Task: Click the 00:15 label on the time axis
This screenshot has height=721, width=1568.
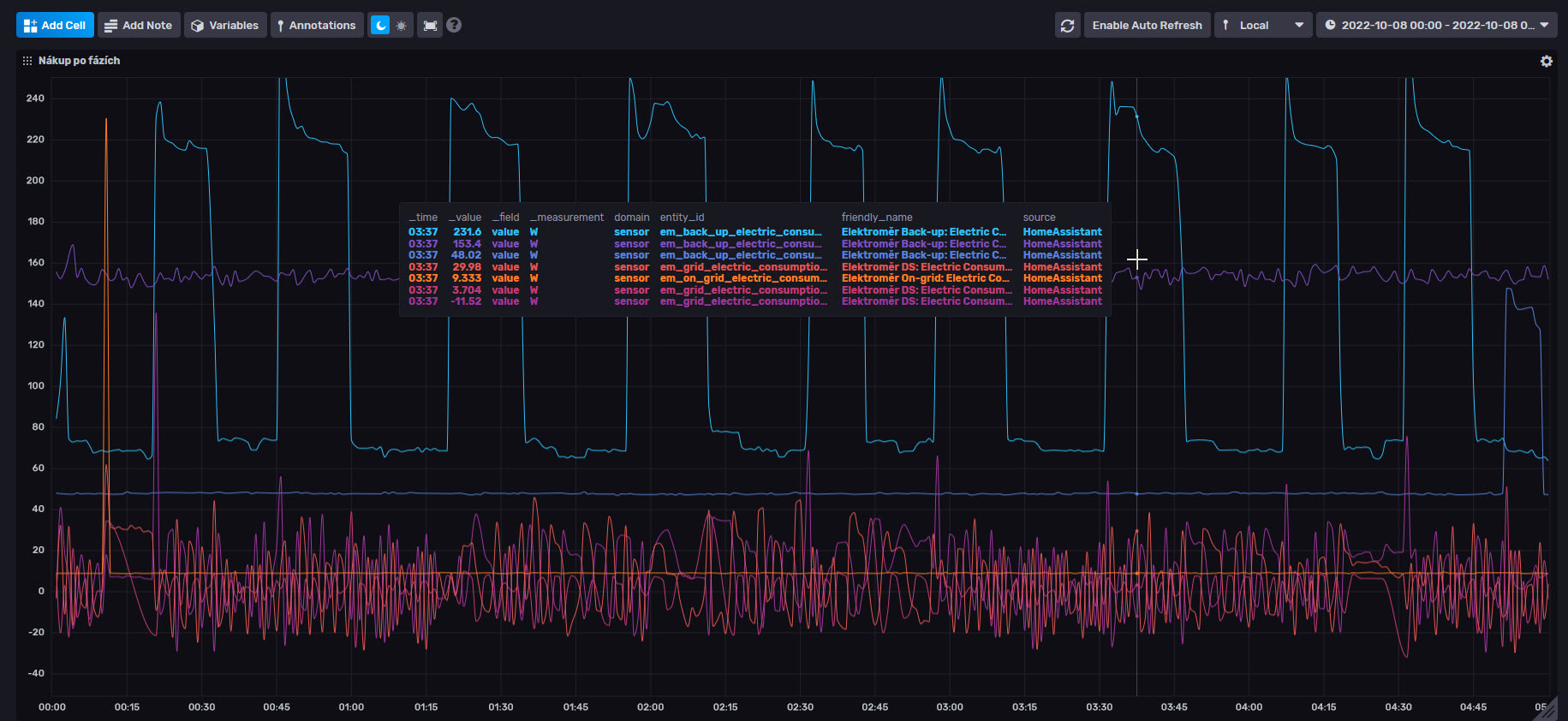Action: (127, 707)
